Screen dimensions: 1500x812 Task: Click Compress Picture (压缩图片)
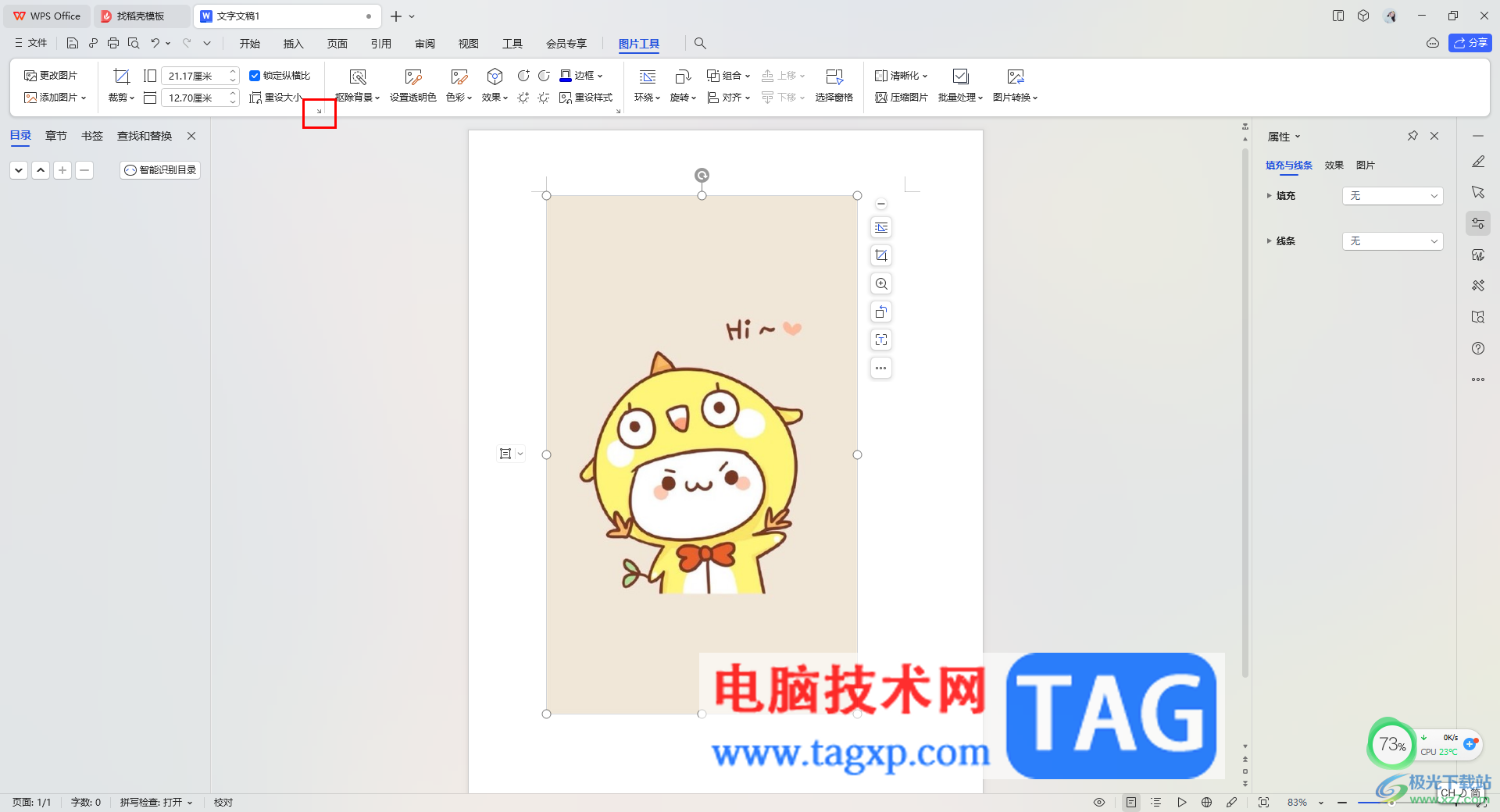(x=902, y=98)
